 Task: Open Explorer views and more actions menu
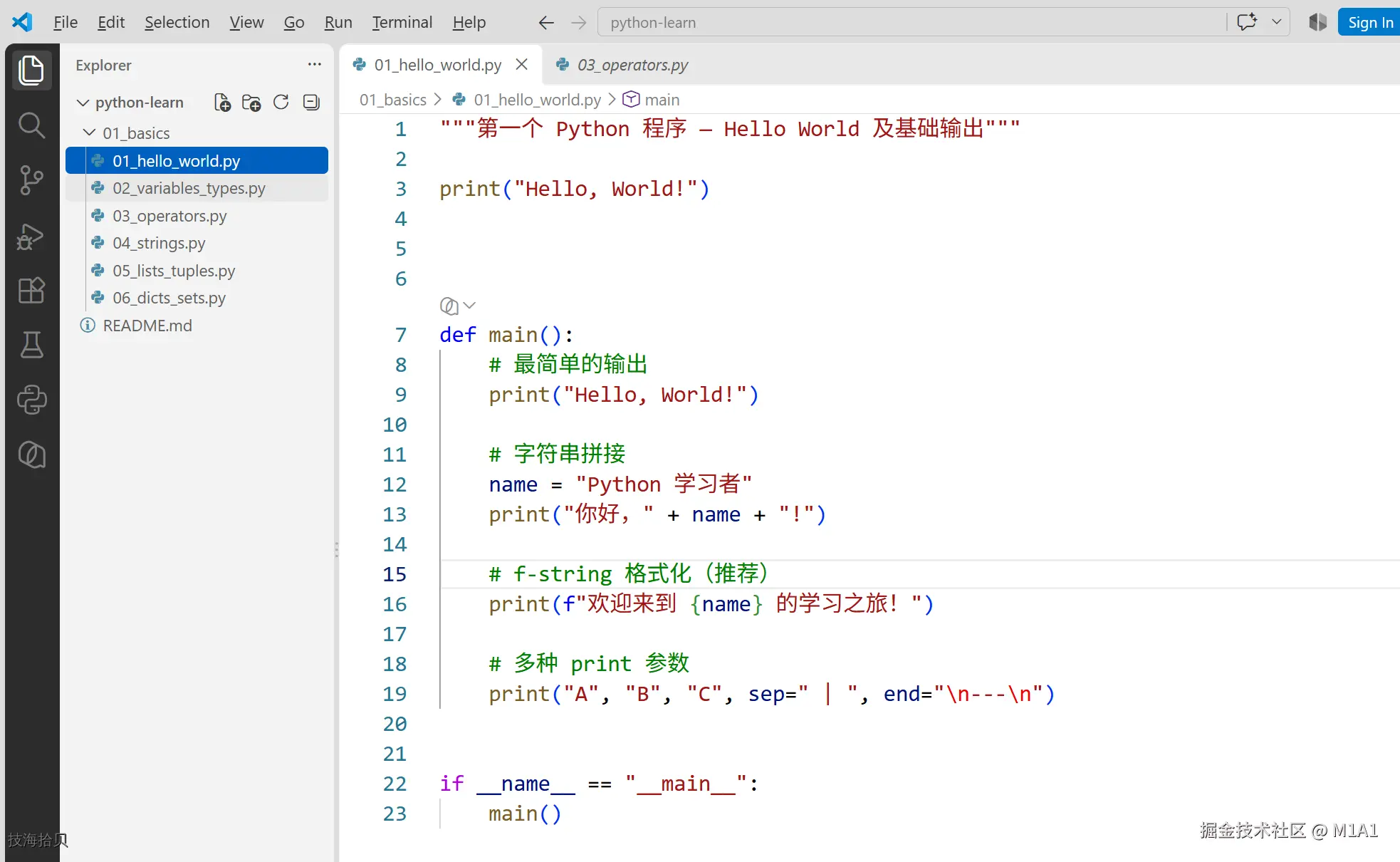(x=314, y=64)
